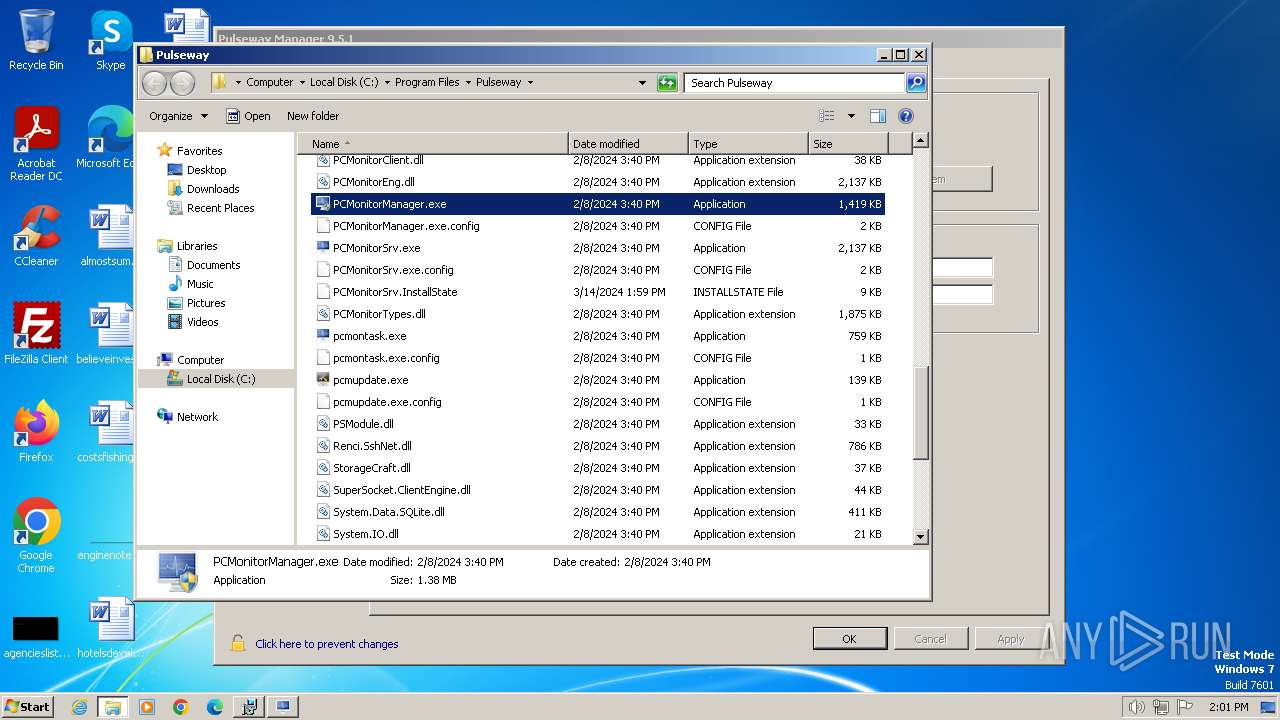Select Network in navigation pane

click(x=197, y=417)
